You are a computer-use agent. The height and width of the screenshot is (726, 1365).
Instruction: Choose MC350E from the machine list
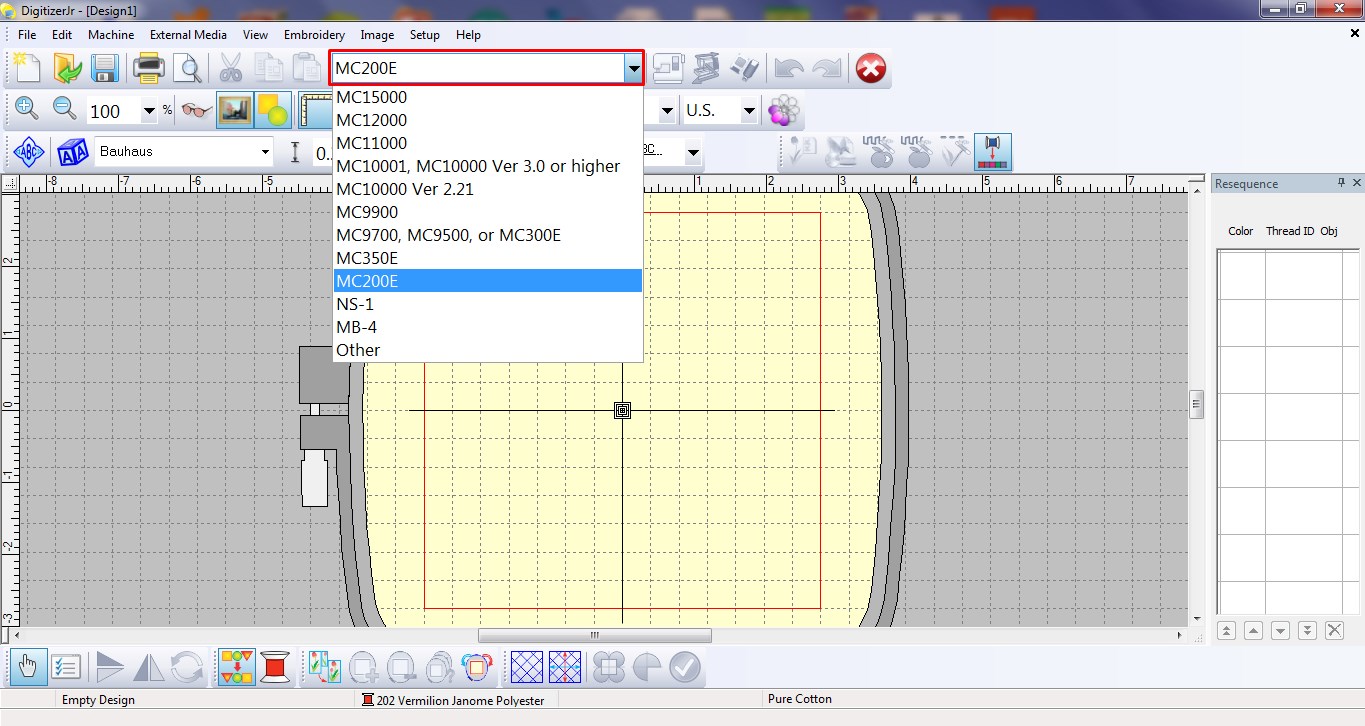488,258
